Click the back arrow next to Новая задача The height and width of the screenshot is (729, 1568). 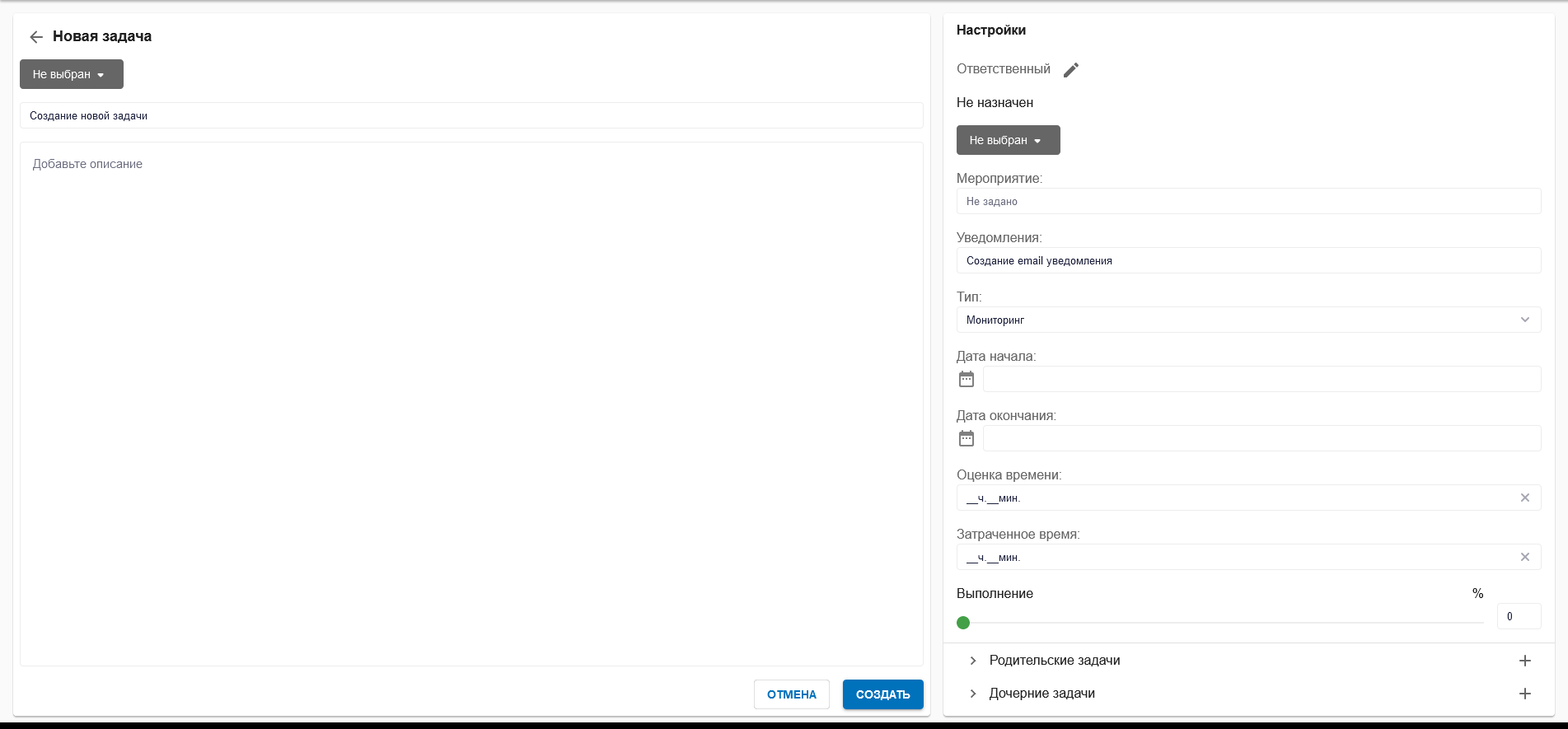35,37
